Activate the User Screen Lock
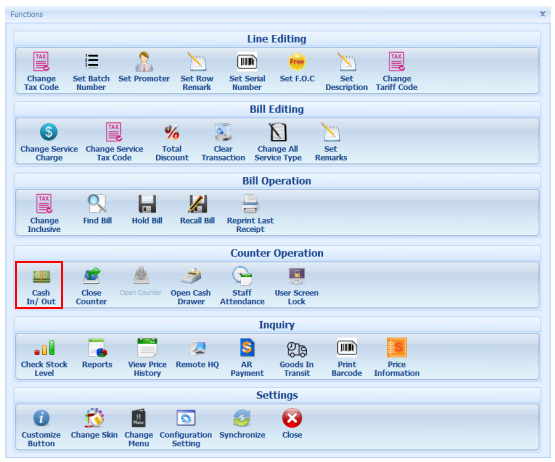 click(297, 286)
